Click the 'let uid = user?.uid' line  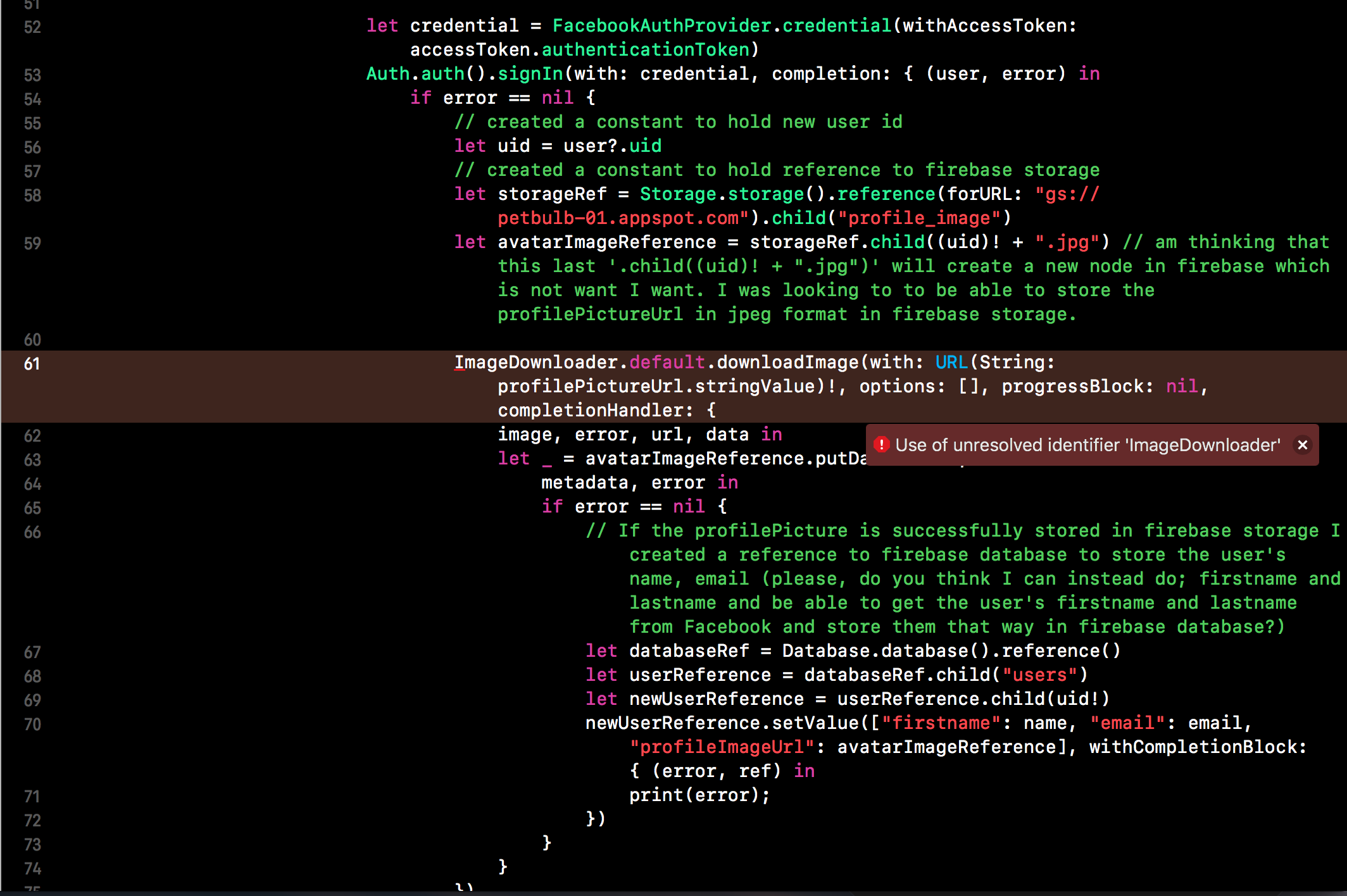558,146
